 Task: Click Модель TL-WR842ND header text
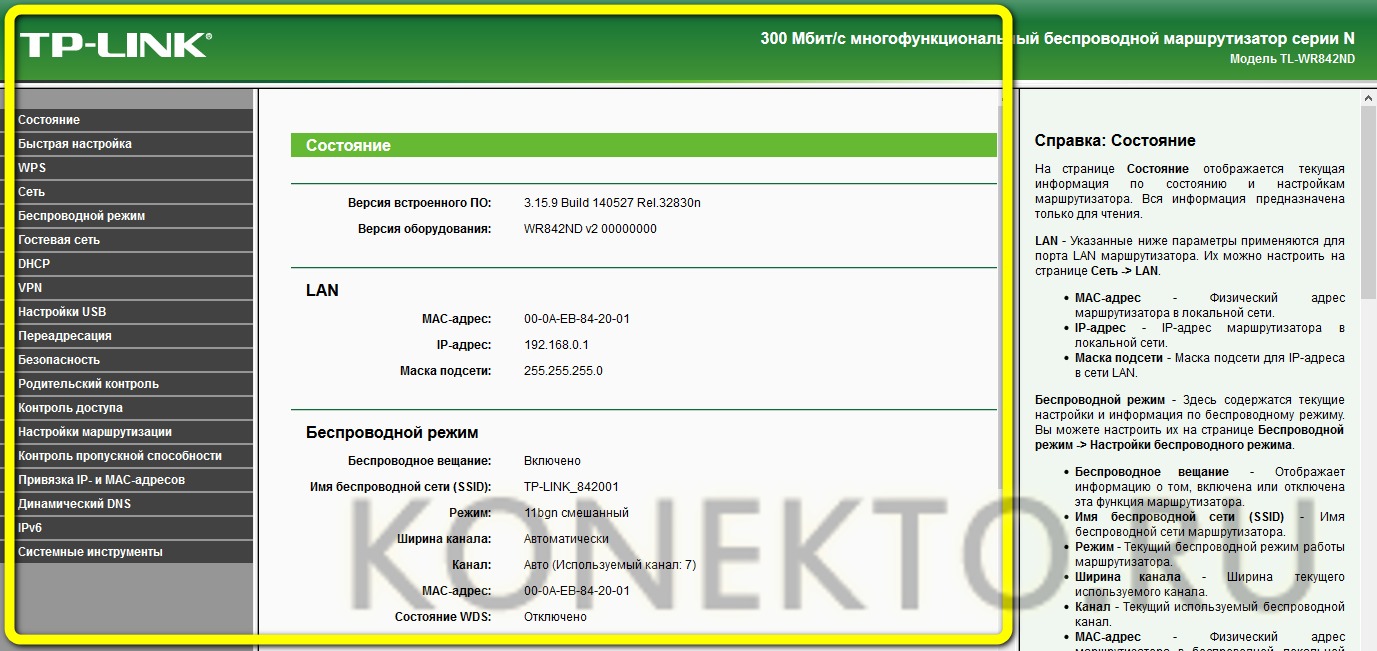pos(1292,60)
